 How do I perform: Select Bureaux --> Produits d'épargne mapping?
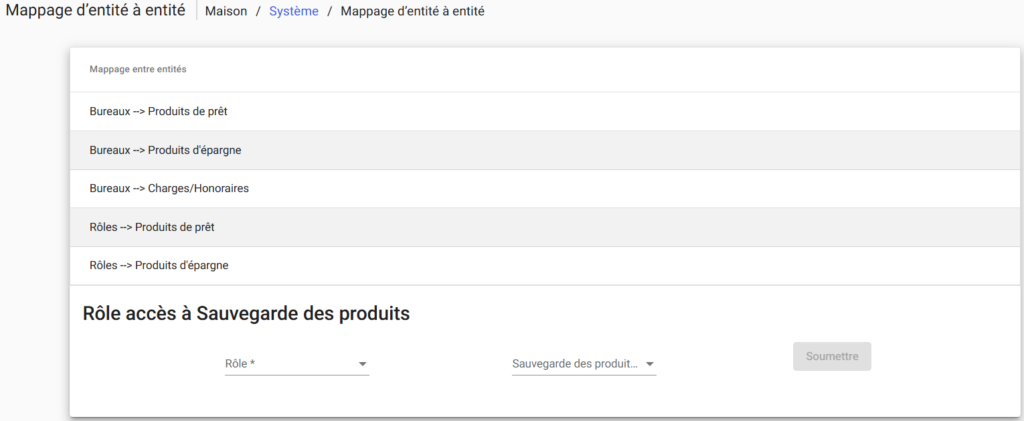(x=165, y=150)
